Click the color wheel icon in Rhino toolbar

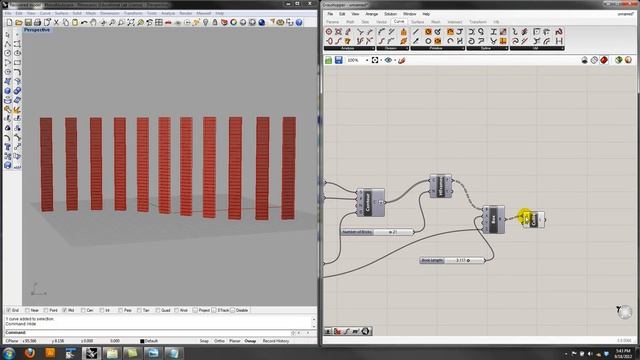(x=233, y=22)
